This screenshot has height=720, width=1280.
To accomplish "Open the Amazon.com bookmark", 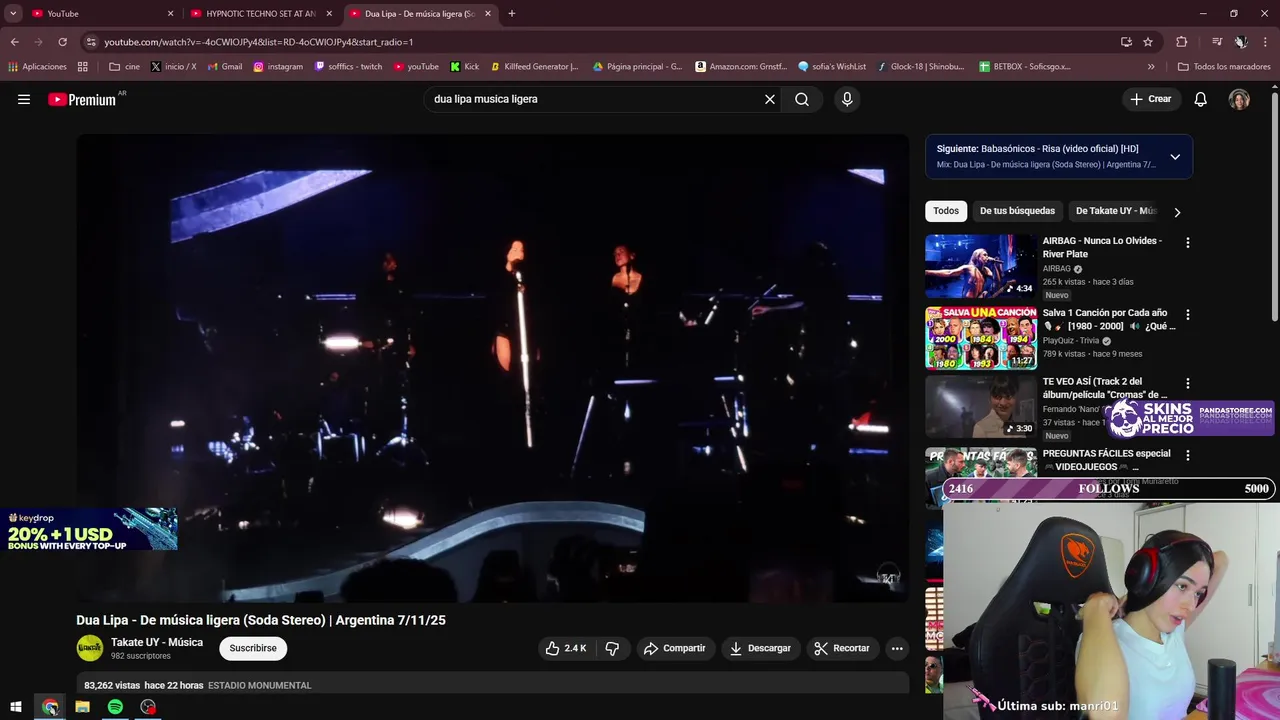I will pyautogui.click(x=739, y=67).
